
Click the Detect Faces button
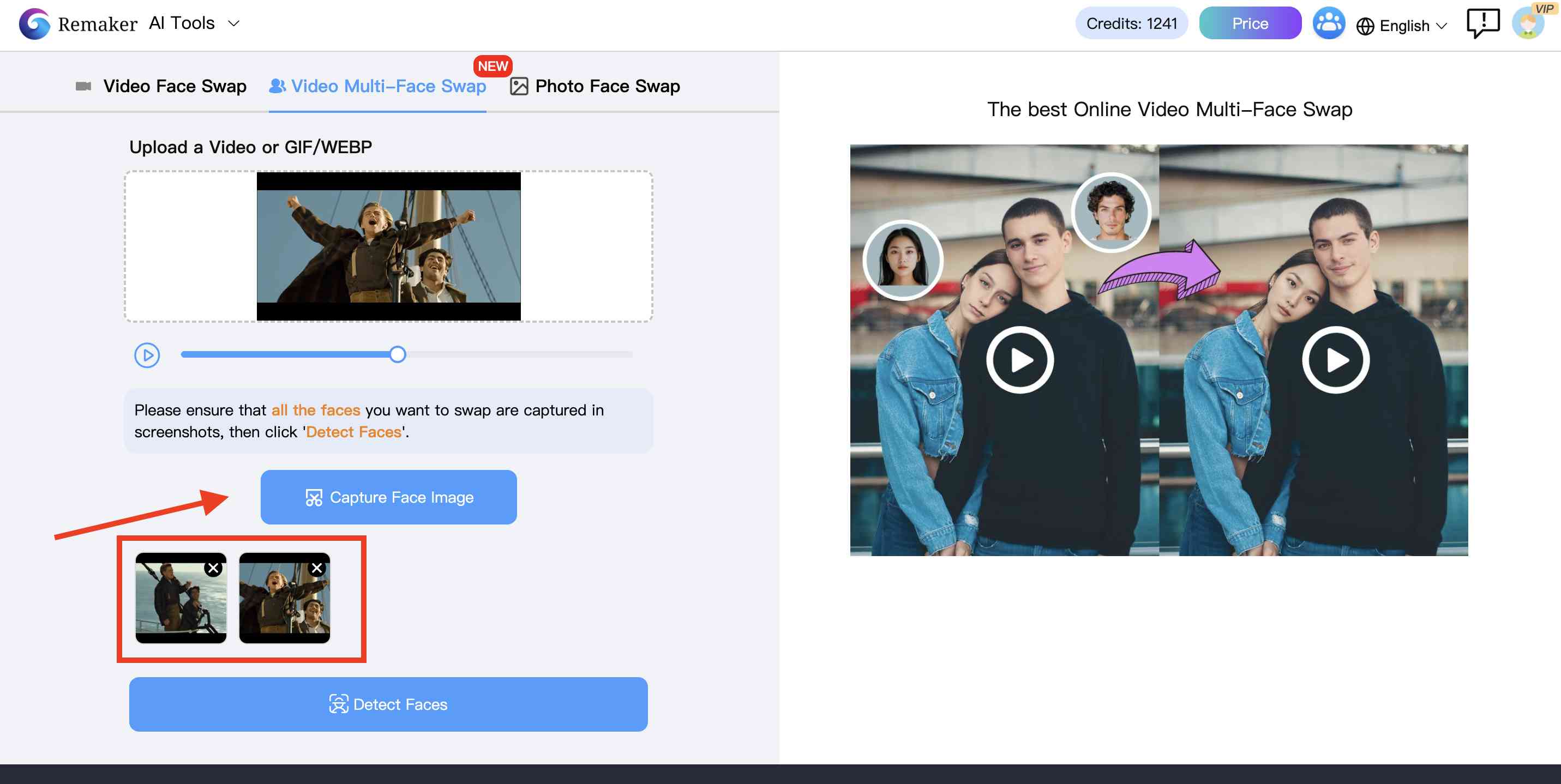click(388, 704)
